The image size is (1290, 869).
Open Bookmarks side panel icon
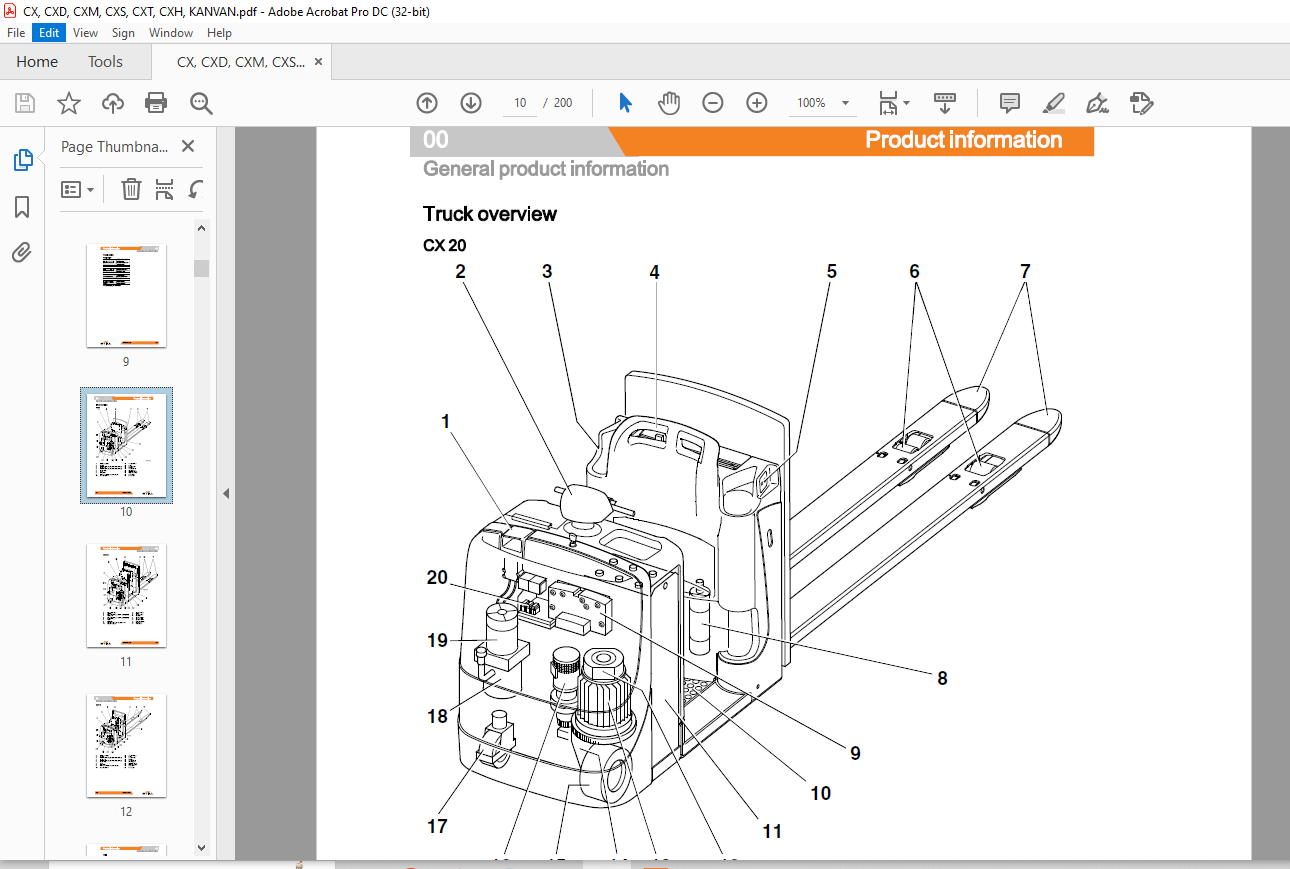[x=22, y=207]
